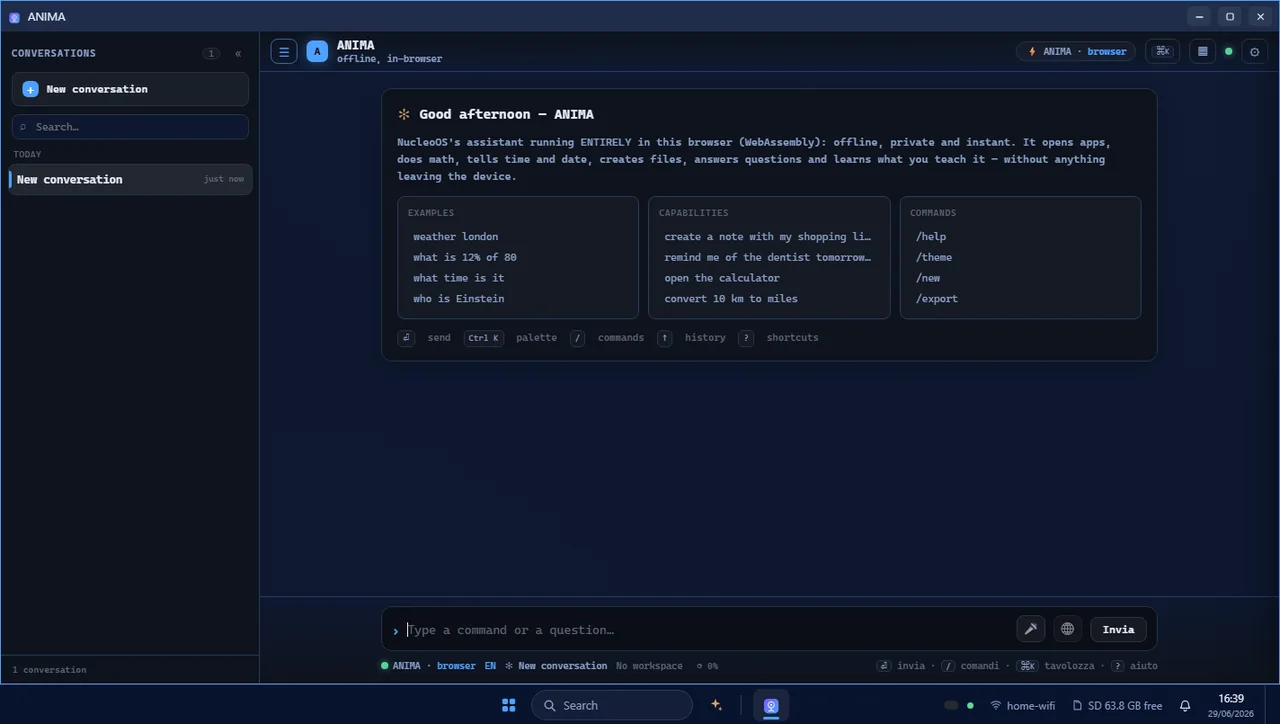This screenshot has width=1280, height=724.
Task: Open the New conversation entry under Today
Action: [x=130, y=180]
